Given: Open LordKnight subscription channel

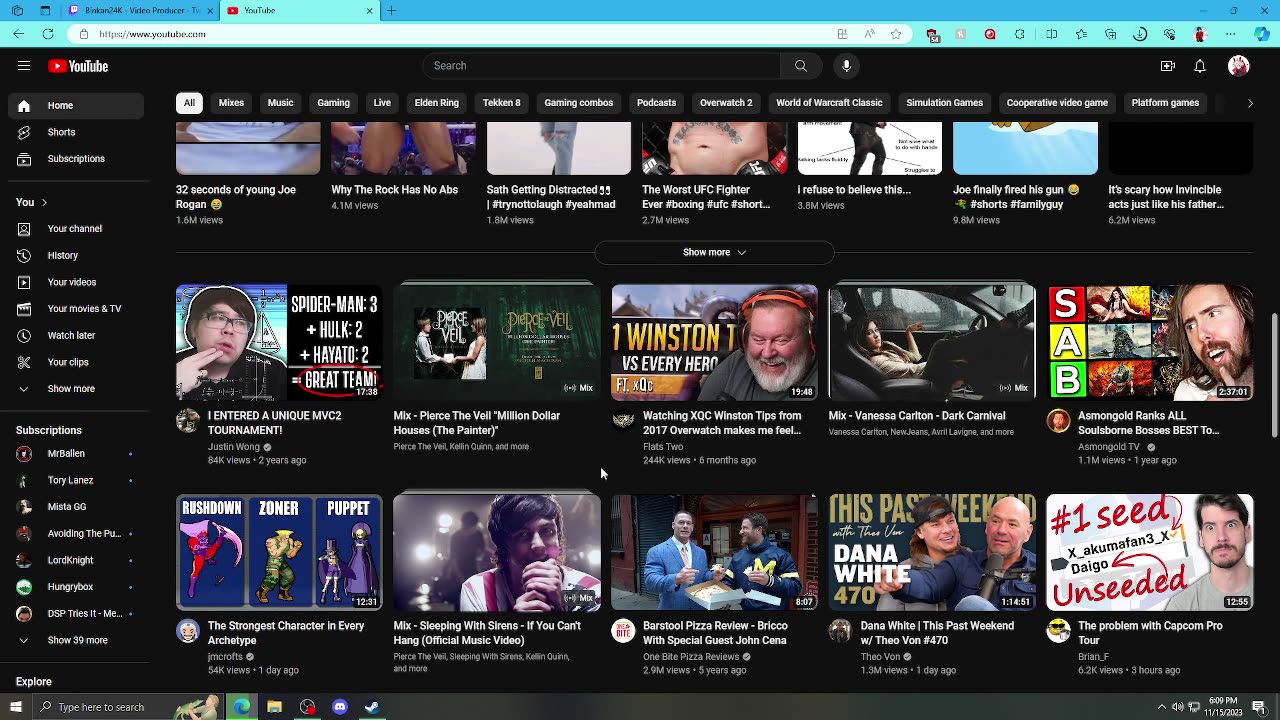Looking at the screenshot, I should pyautogui.click(x=76, y=561).
